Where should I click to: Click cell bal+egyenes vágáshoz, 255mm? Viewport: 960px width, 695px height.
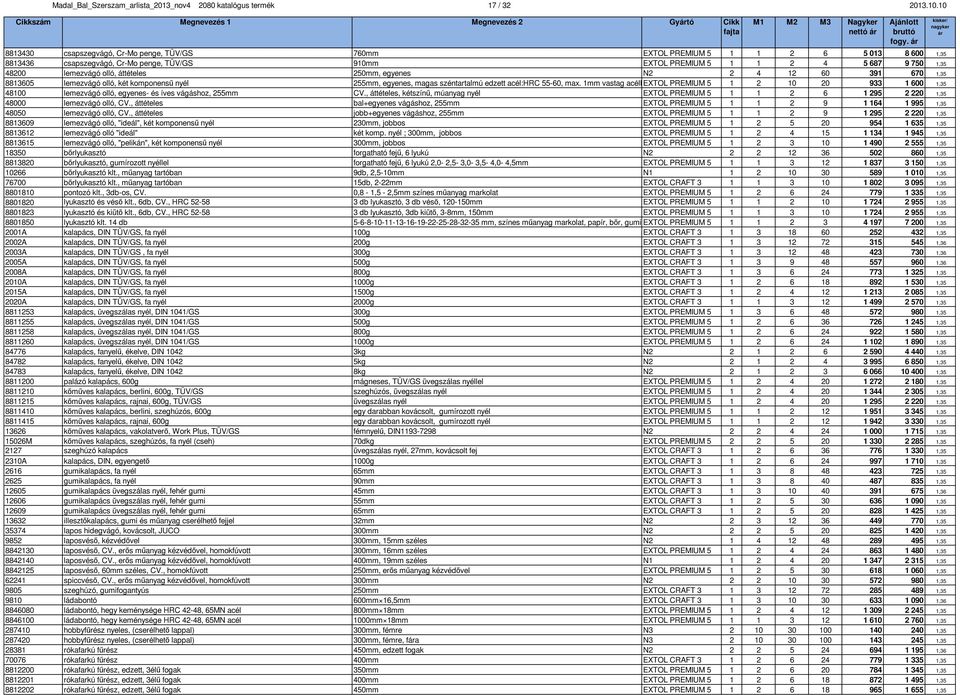tap(407, 103)
